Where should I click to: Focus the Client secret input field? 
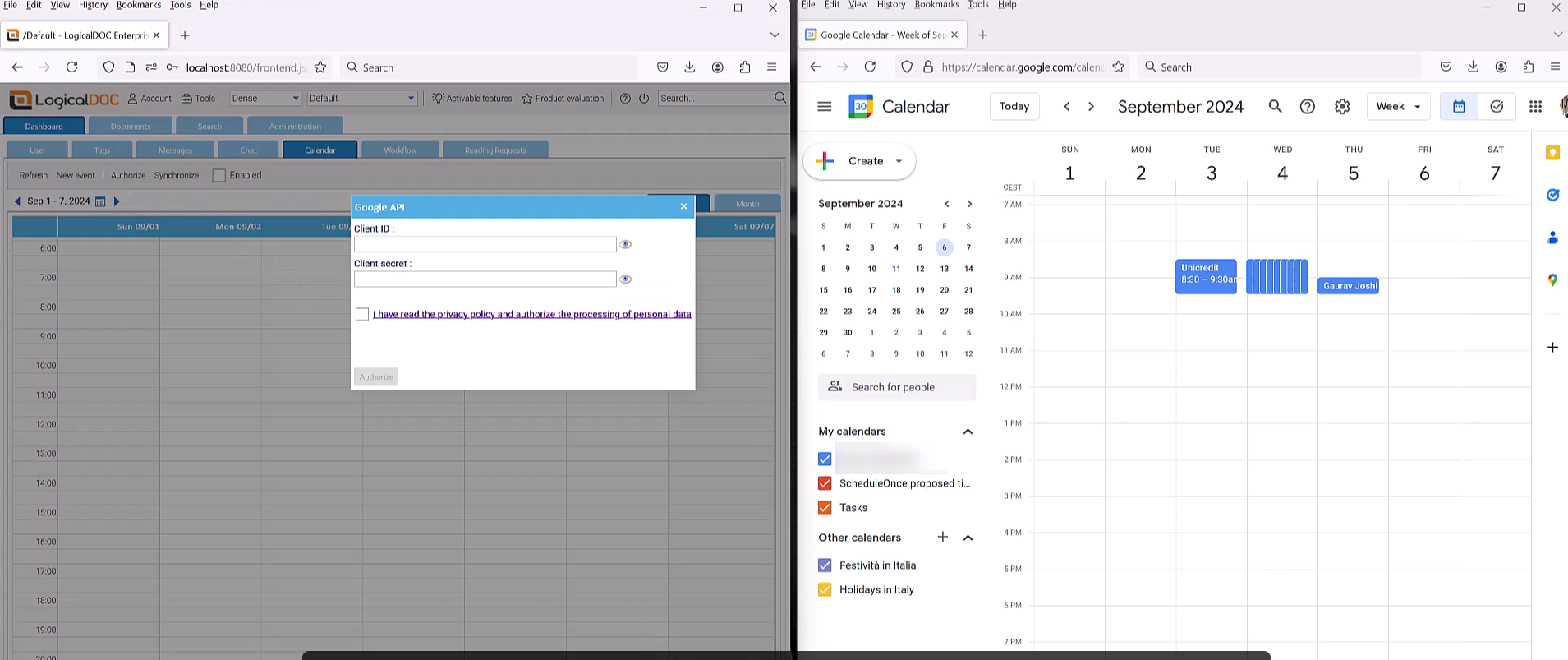tap(485, 279)
